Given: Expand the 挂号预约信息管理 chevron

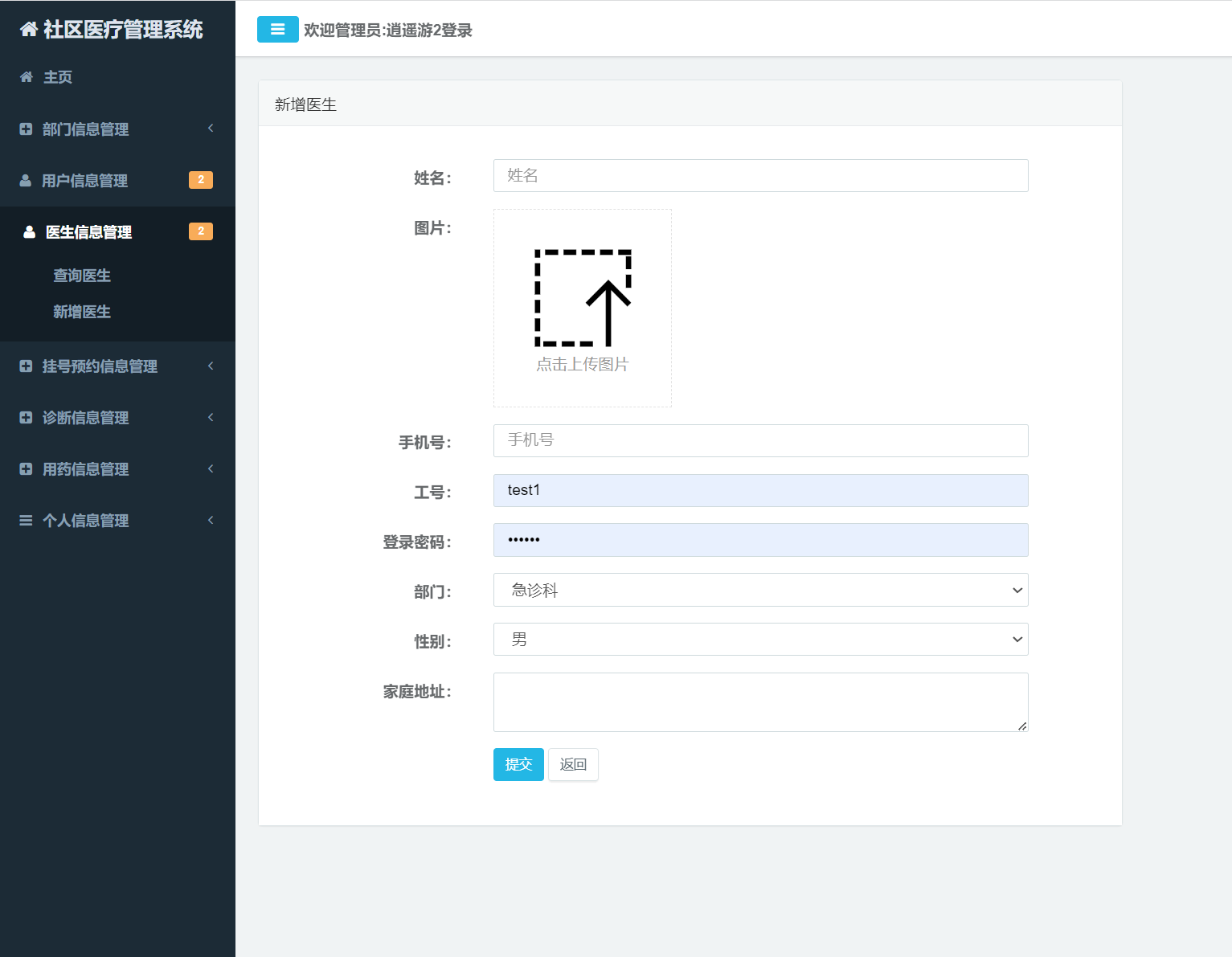Looking at the screenshot, I should point(211,366).
